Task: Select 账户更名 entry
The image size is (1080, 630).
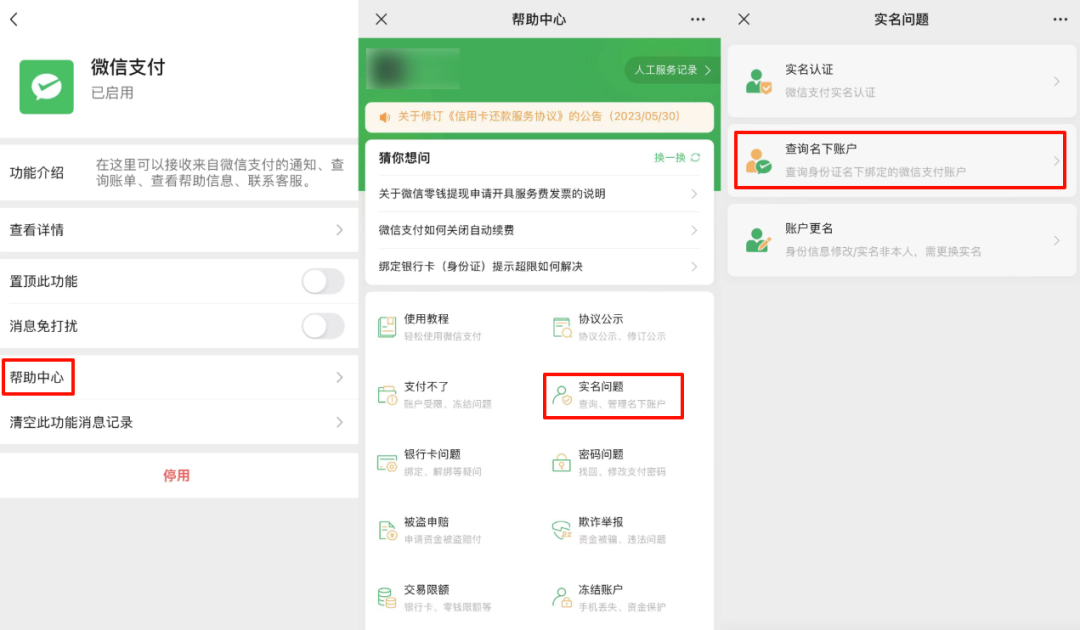Action: pyautogui.click(x=902, y=240)
